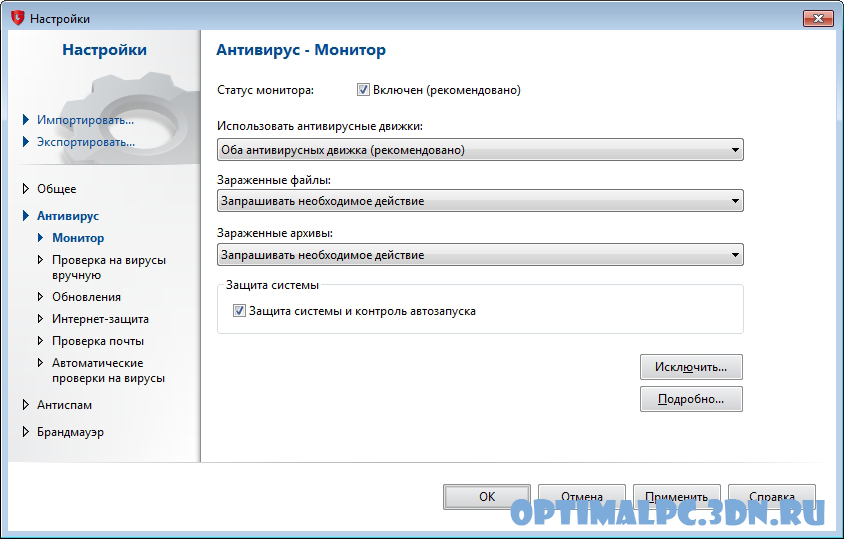Click the Подробно... button
The height and width of the screenshot is (539, 844).
[691, 399]
